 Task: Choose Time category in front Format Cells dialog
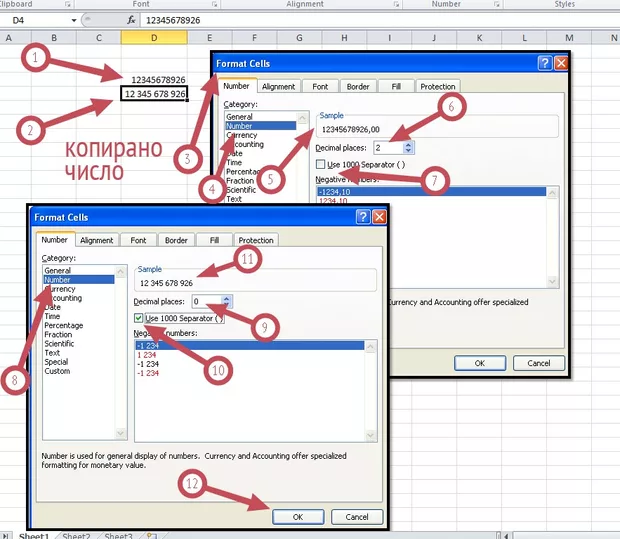(52, 316)
